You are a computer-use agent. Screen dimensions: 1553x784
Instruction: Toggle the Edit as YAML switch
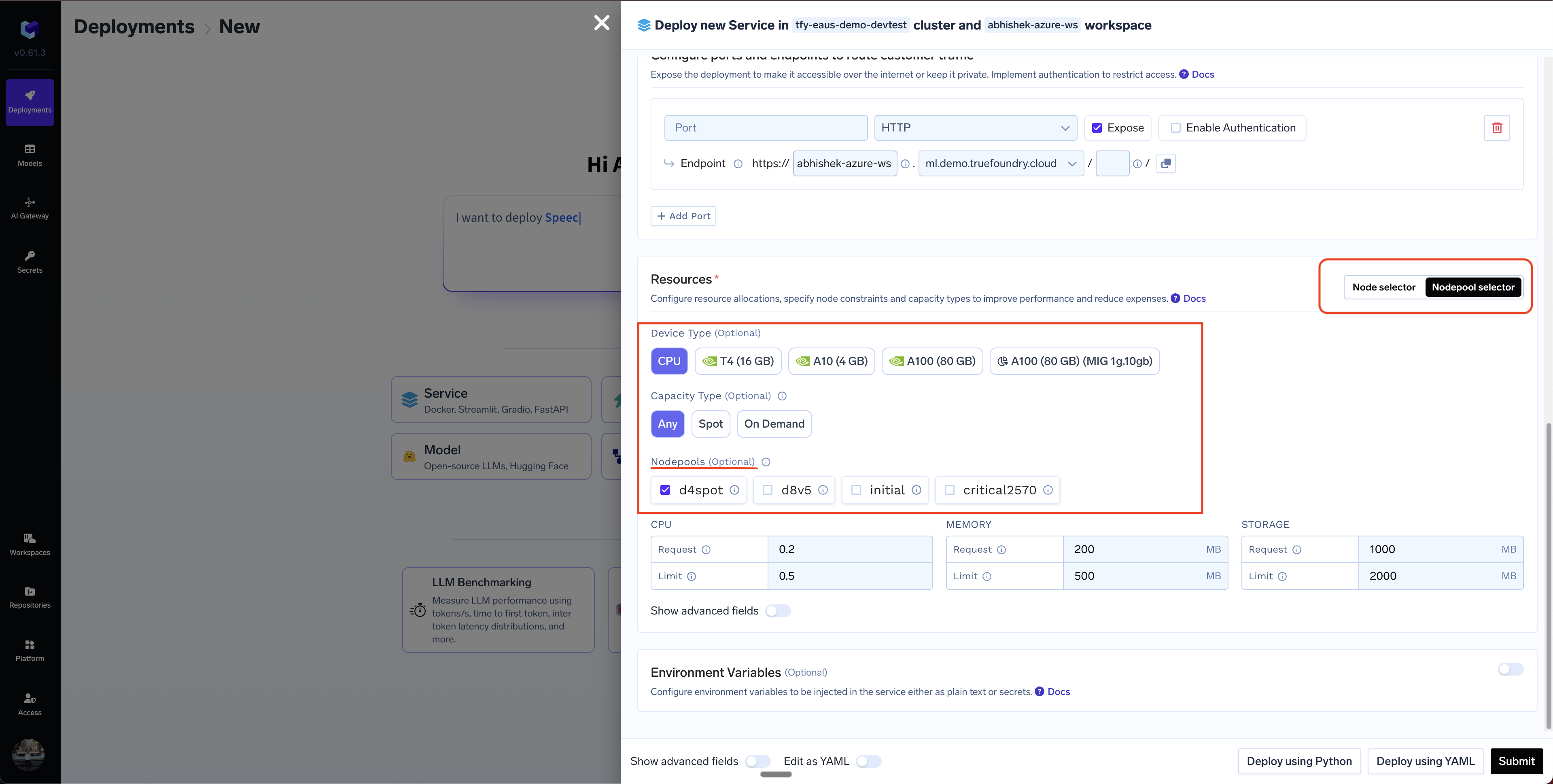point(868,761)
